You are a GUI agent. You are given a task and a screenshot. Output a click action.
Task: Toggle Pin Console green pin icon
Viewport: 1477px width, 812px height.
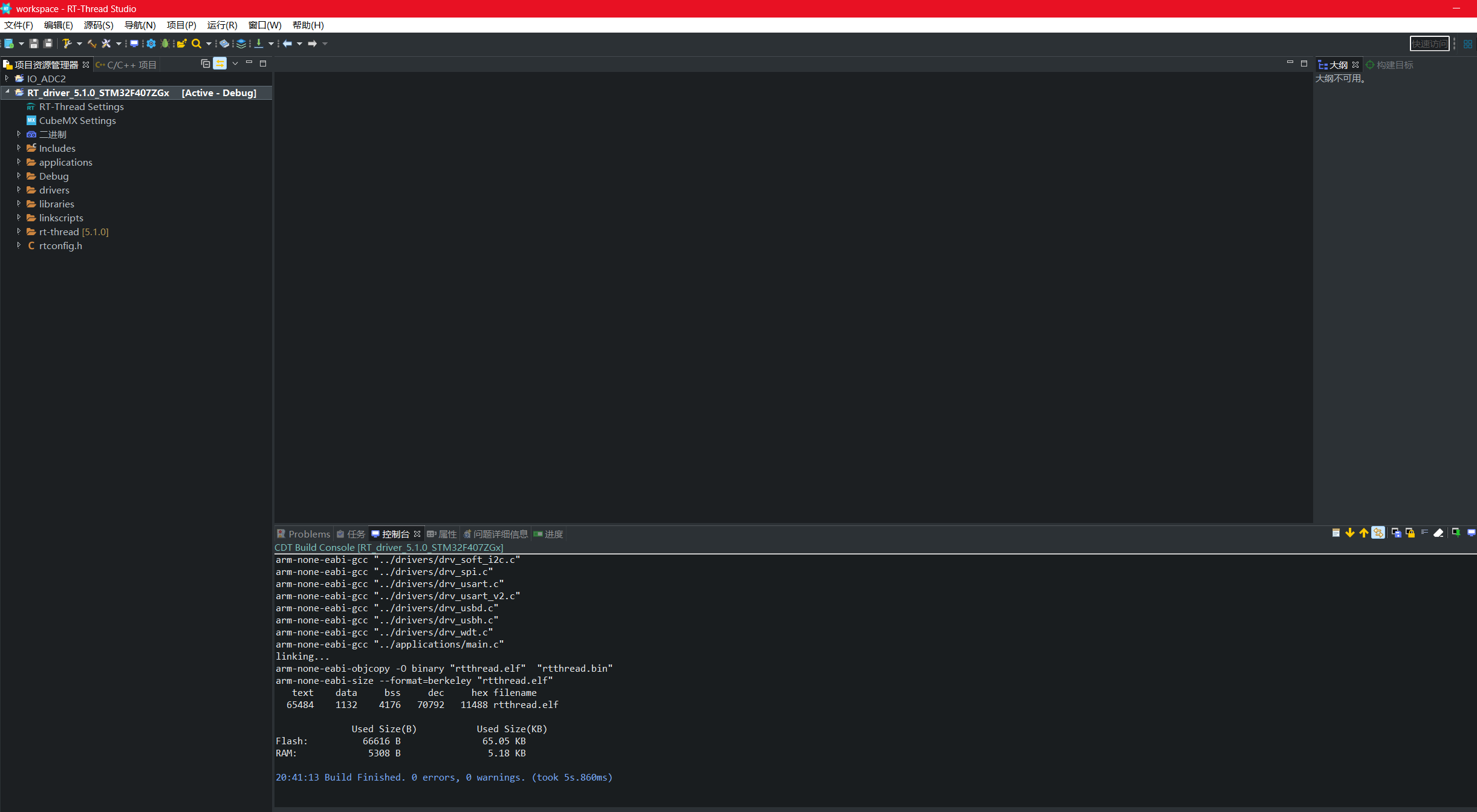click(1456, 533)
